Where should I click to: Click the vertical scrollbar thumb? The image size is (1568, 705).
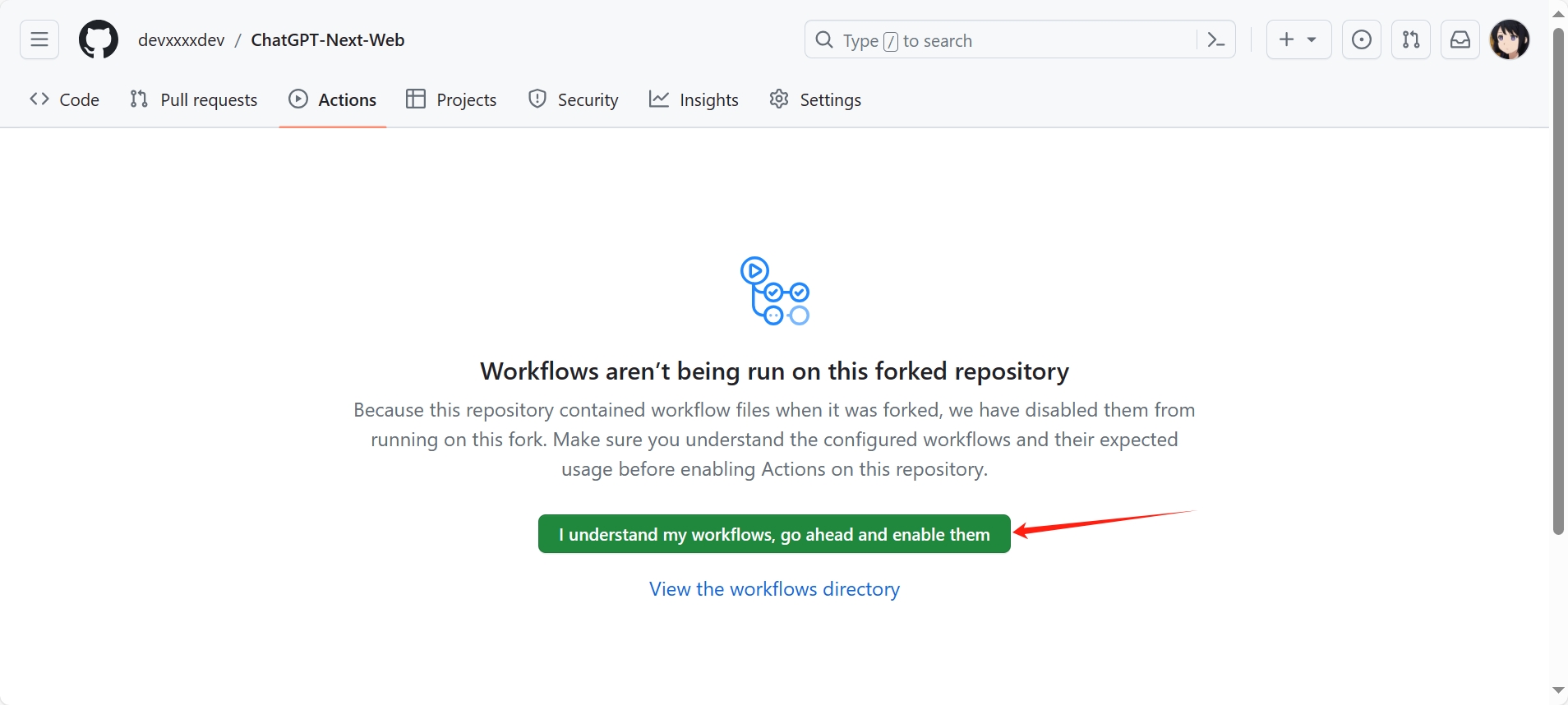pos(1558,281)
